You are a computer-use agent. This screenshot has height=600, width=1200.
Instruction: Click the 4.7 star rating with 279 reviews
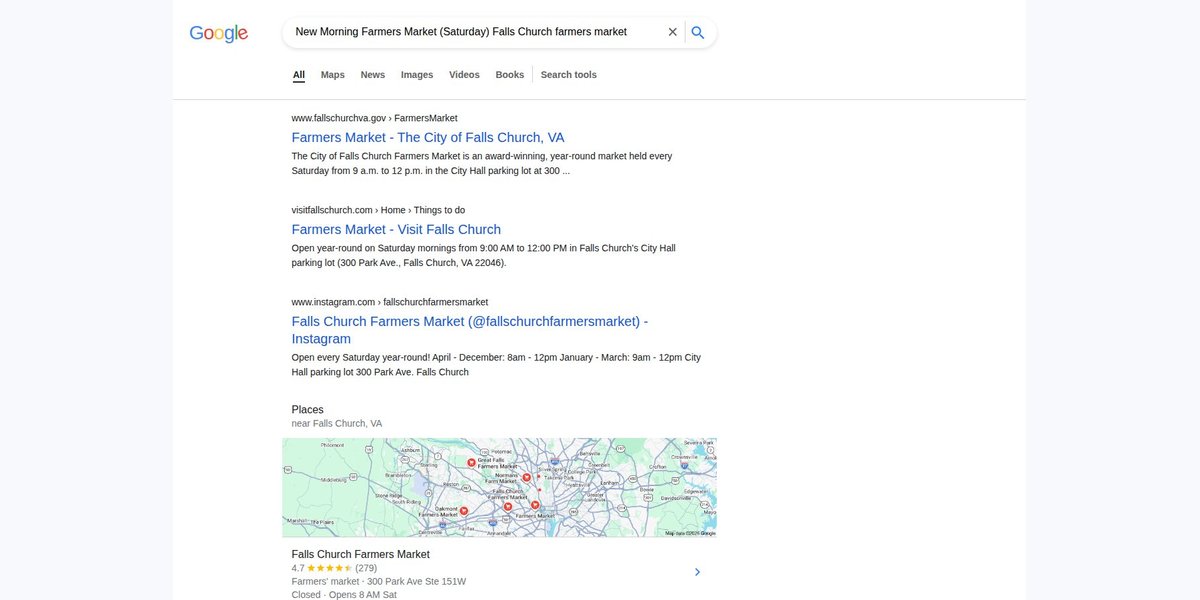click(x=334, y=568)
